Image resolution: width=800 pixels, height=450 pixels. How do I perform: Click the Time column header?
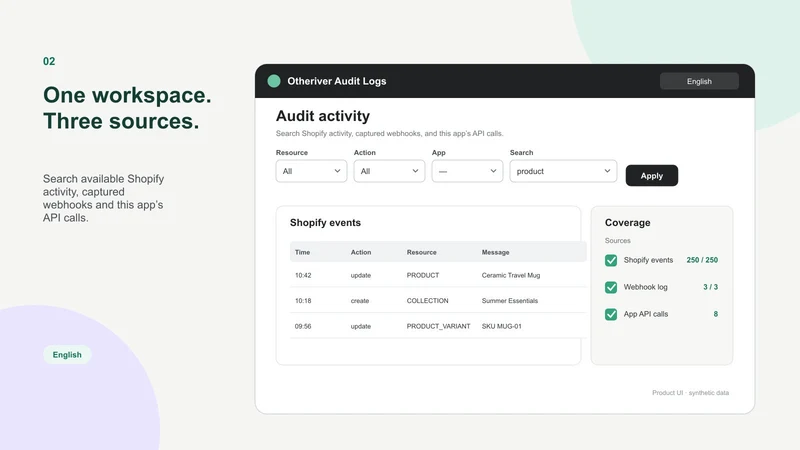pos(303,252)
